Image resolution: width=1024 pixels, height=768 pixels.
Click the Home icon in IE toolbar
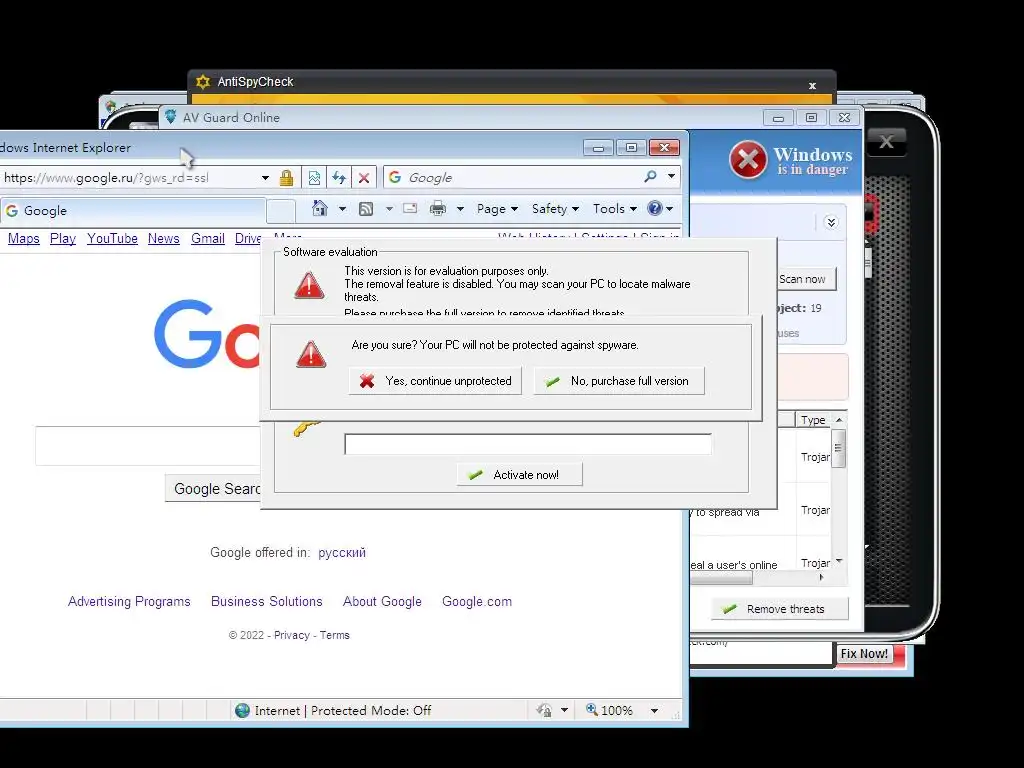(319, 208)
